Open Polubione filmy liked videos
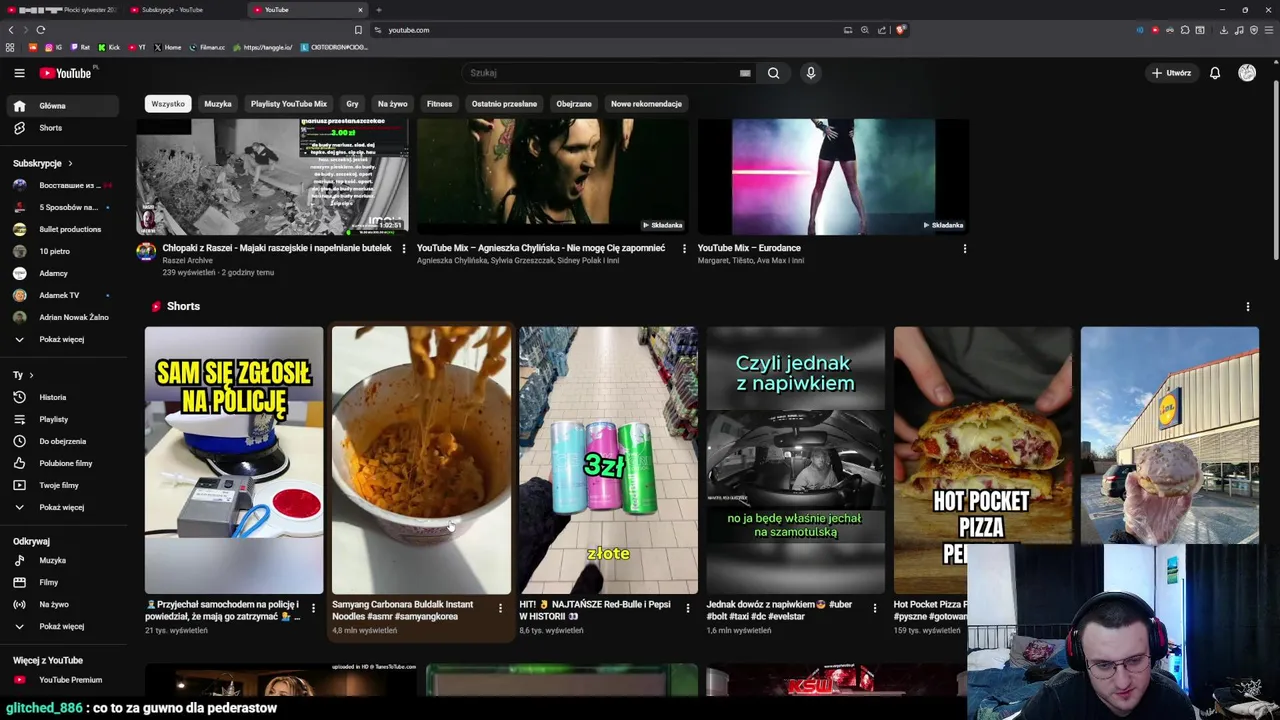1280x720 pixels. 61,463
